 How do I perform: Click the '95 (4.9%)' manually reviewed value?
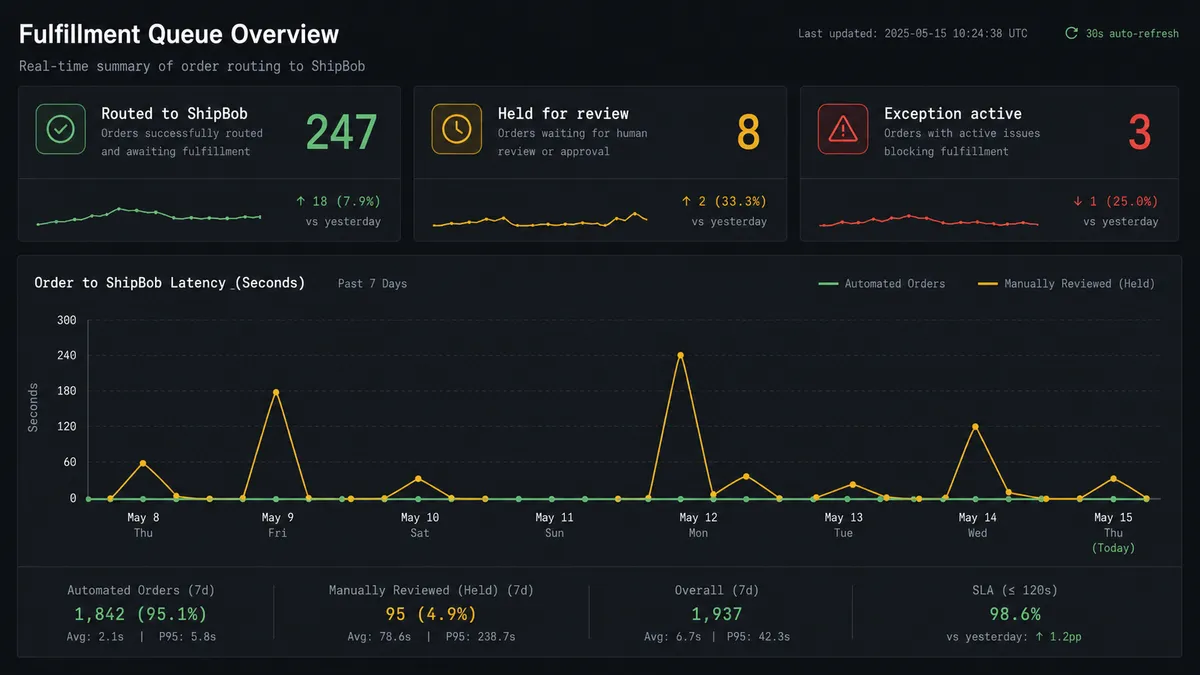tap(431, 614)
